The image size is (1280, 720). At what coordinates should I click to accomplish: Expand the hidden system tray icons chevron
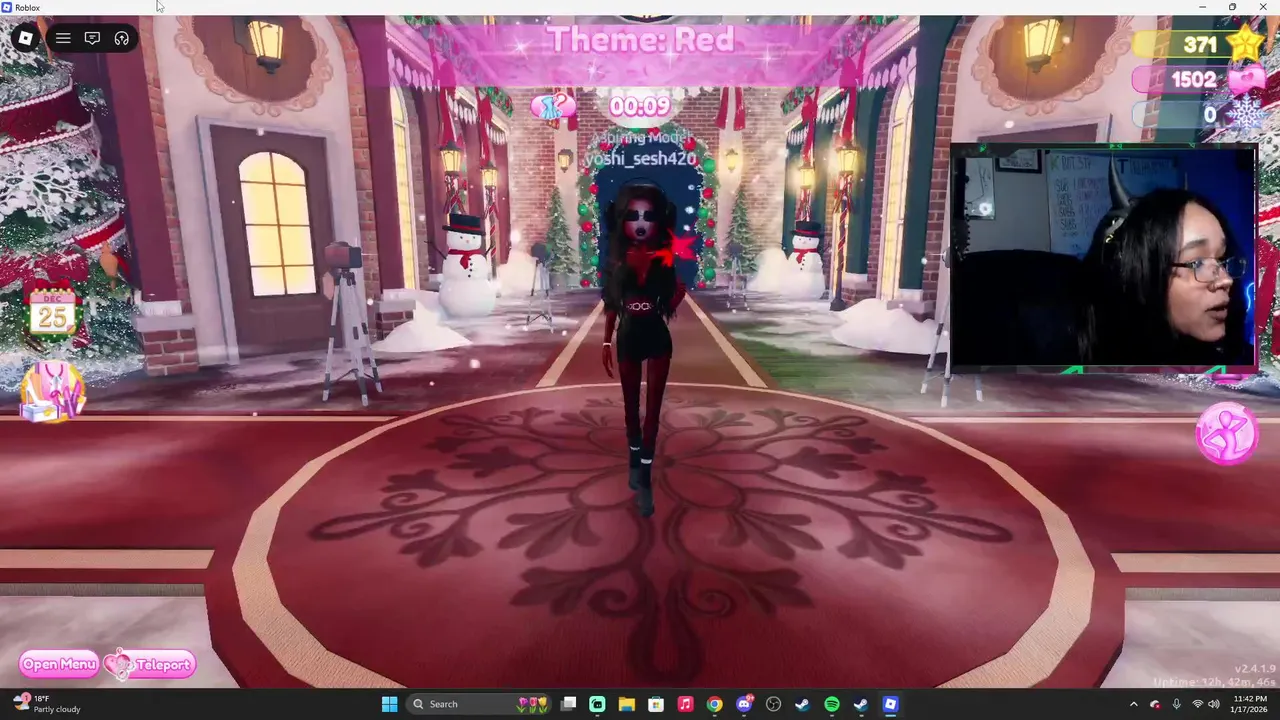point(1133,704)
